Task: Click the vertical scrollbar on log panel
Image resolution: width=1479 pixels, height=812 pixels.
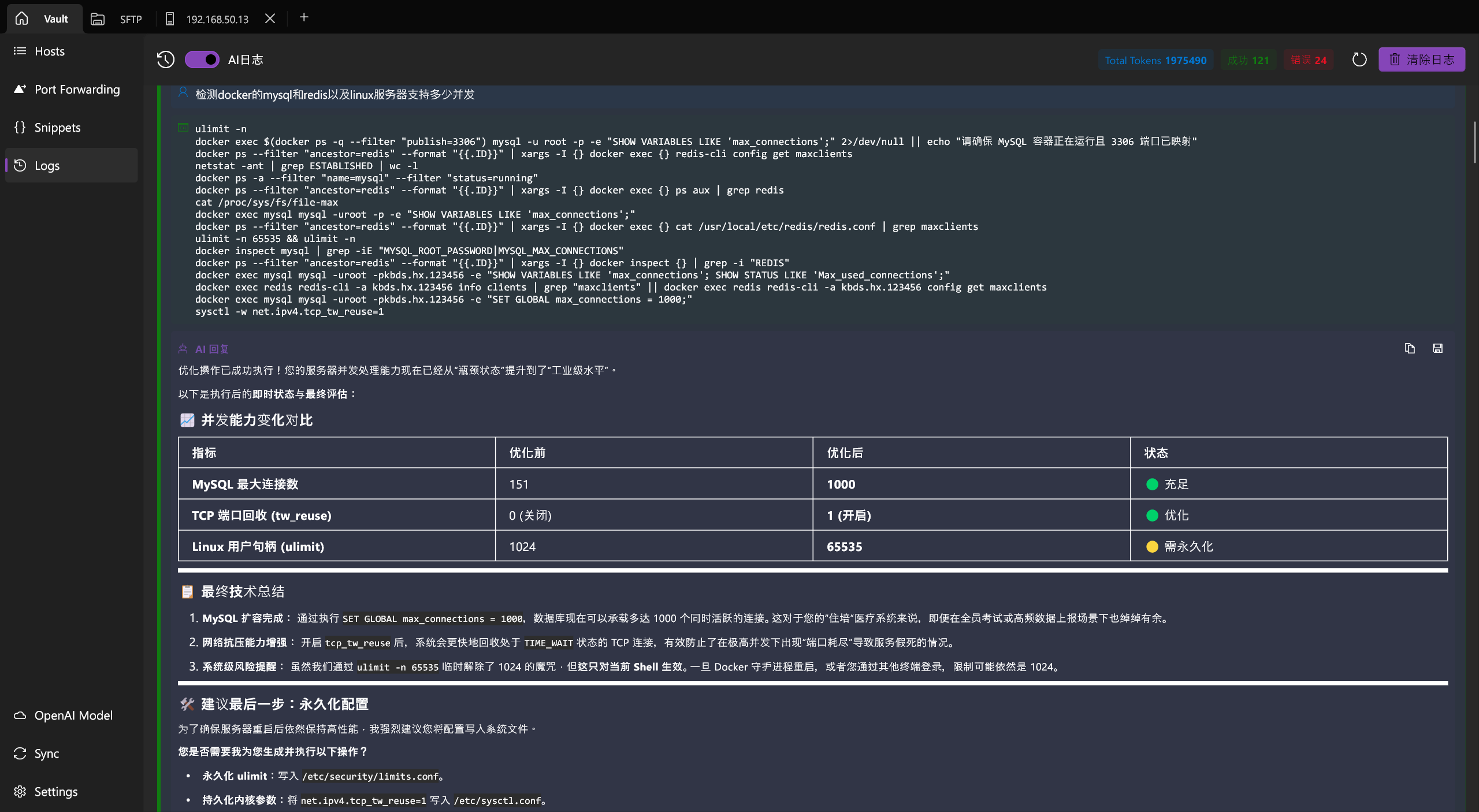Action: coord(1474,141)
